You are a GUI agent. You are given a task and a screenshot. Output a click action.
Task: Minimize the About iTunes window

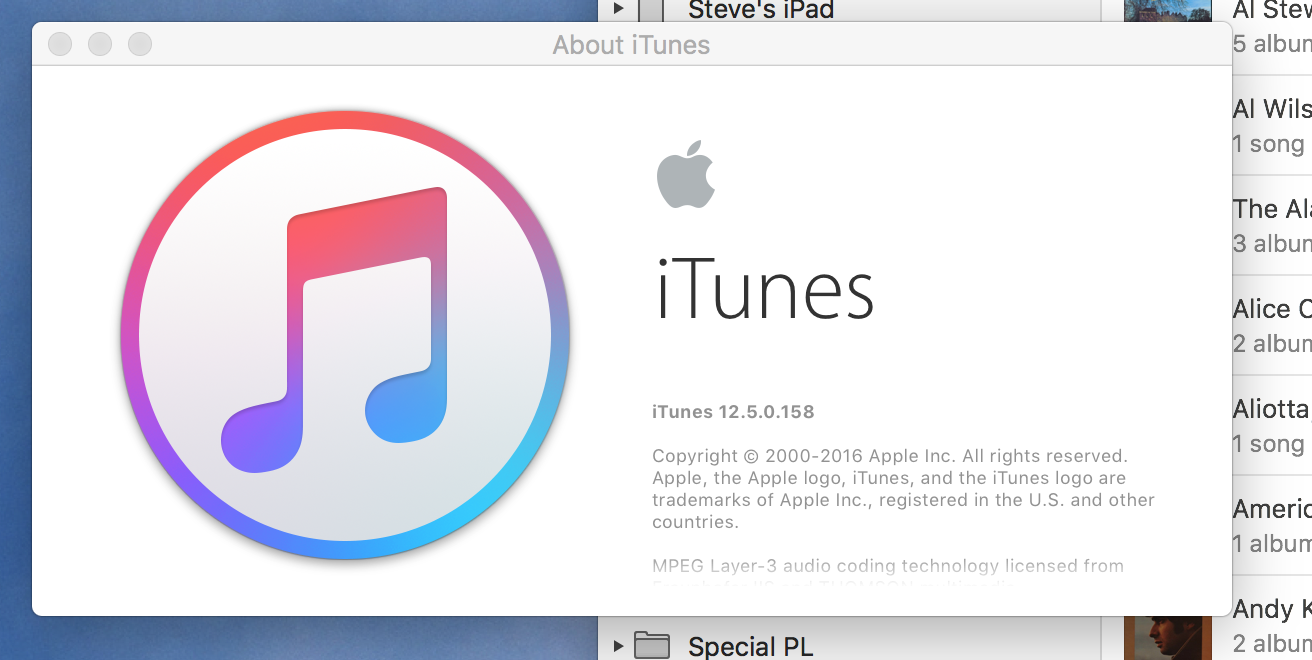point(100,44)
